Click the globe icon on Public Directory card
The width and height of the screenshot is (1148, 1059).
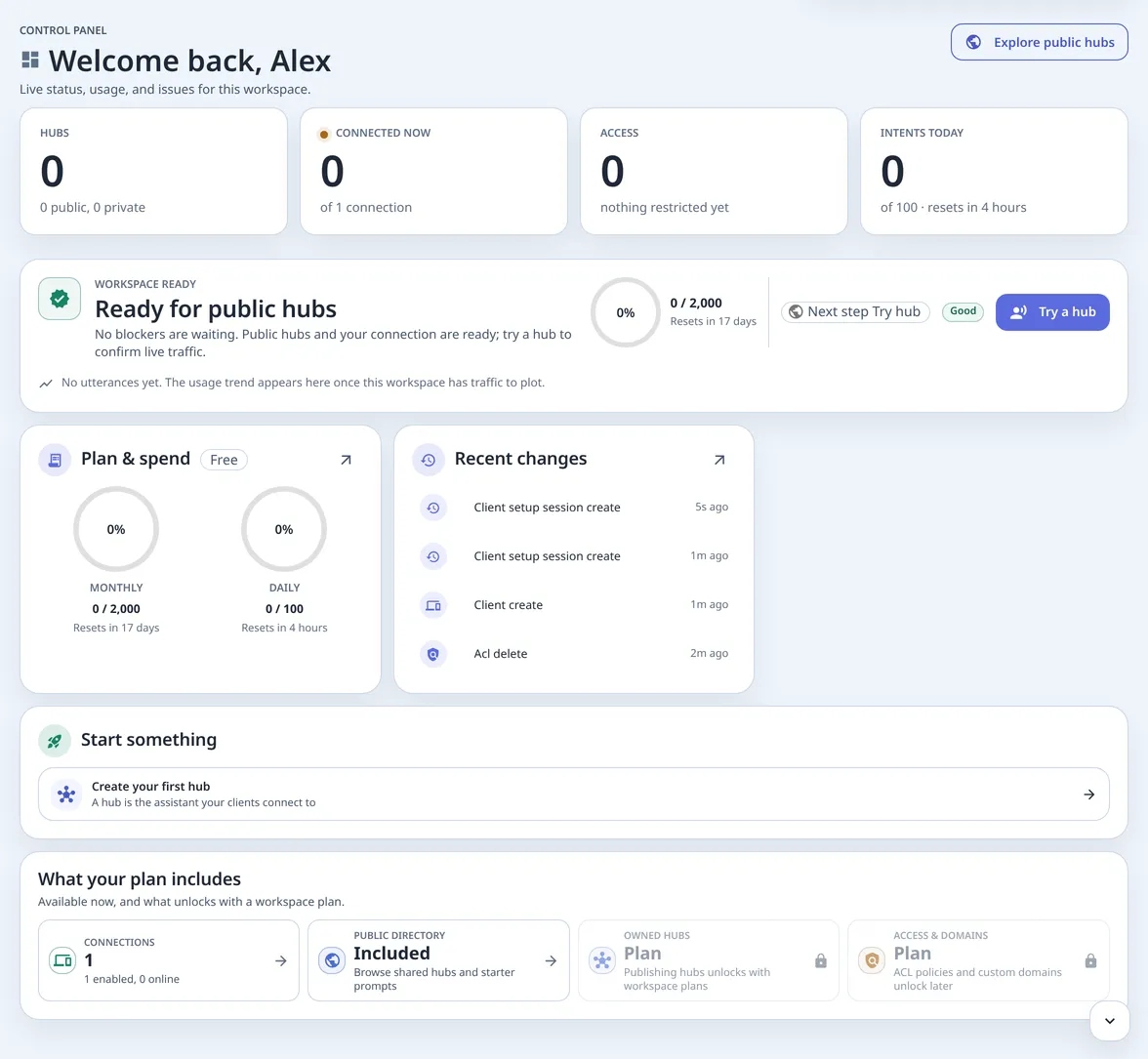[332, 960]
